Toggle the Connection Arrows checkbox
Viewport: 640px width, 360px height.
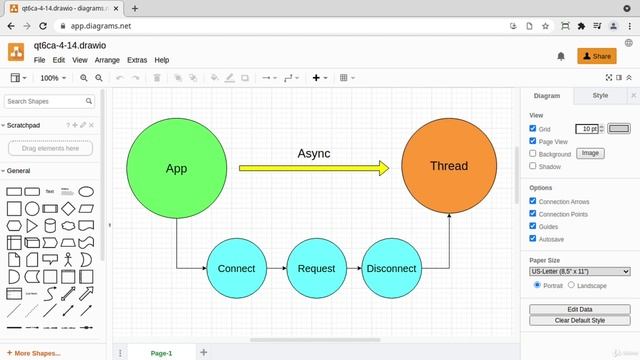(x=533, y=201)
